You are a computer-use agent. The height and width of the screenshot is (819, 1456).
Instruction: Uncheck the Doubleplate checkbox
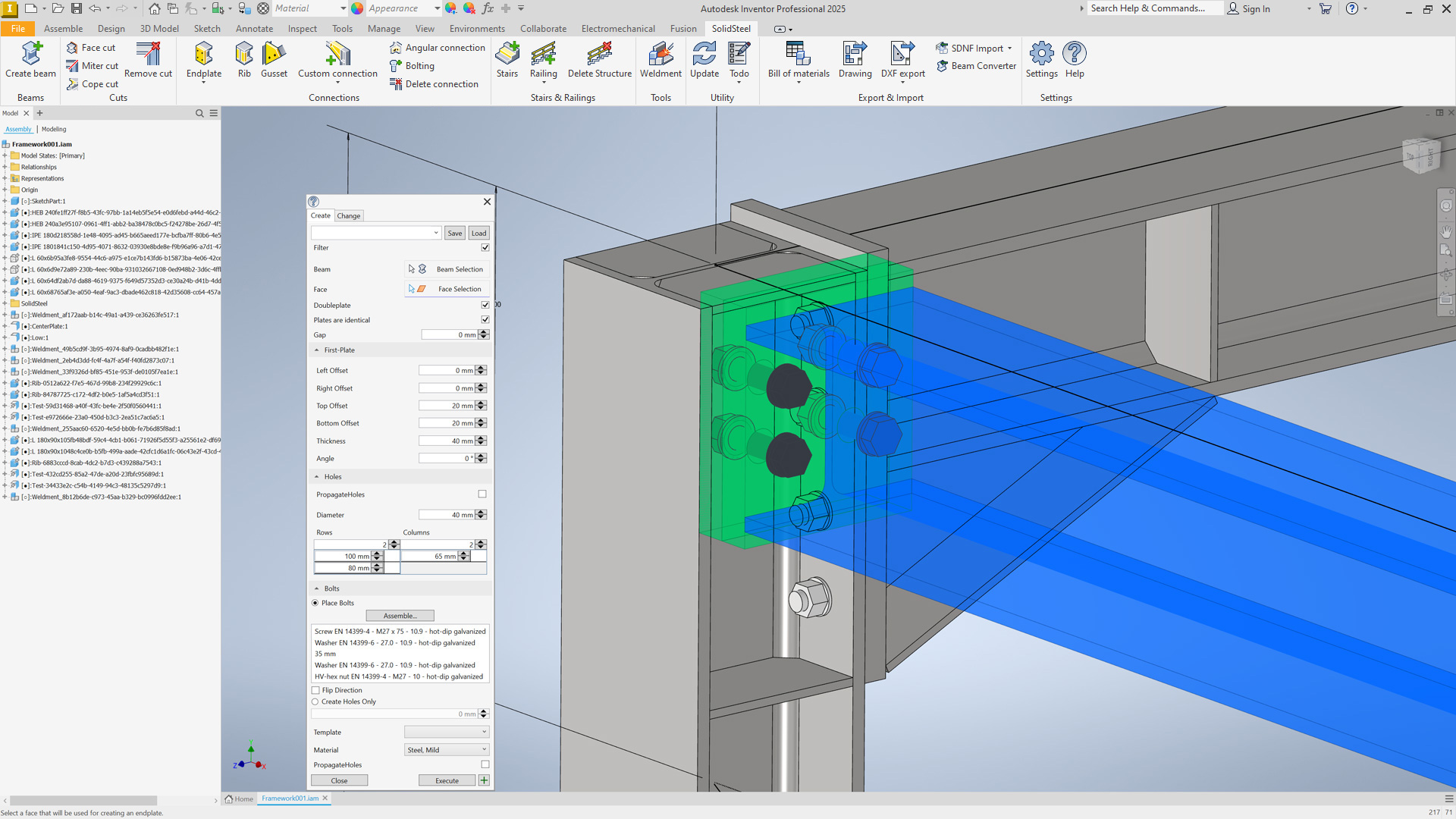tap(485, 305)
